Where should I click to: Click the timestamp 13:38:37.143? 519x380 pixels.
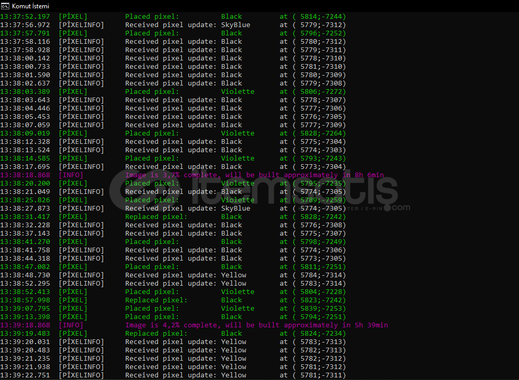click(25, 233)
